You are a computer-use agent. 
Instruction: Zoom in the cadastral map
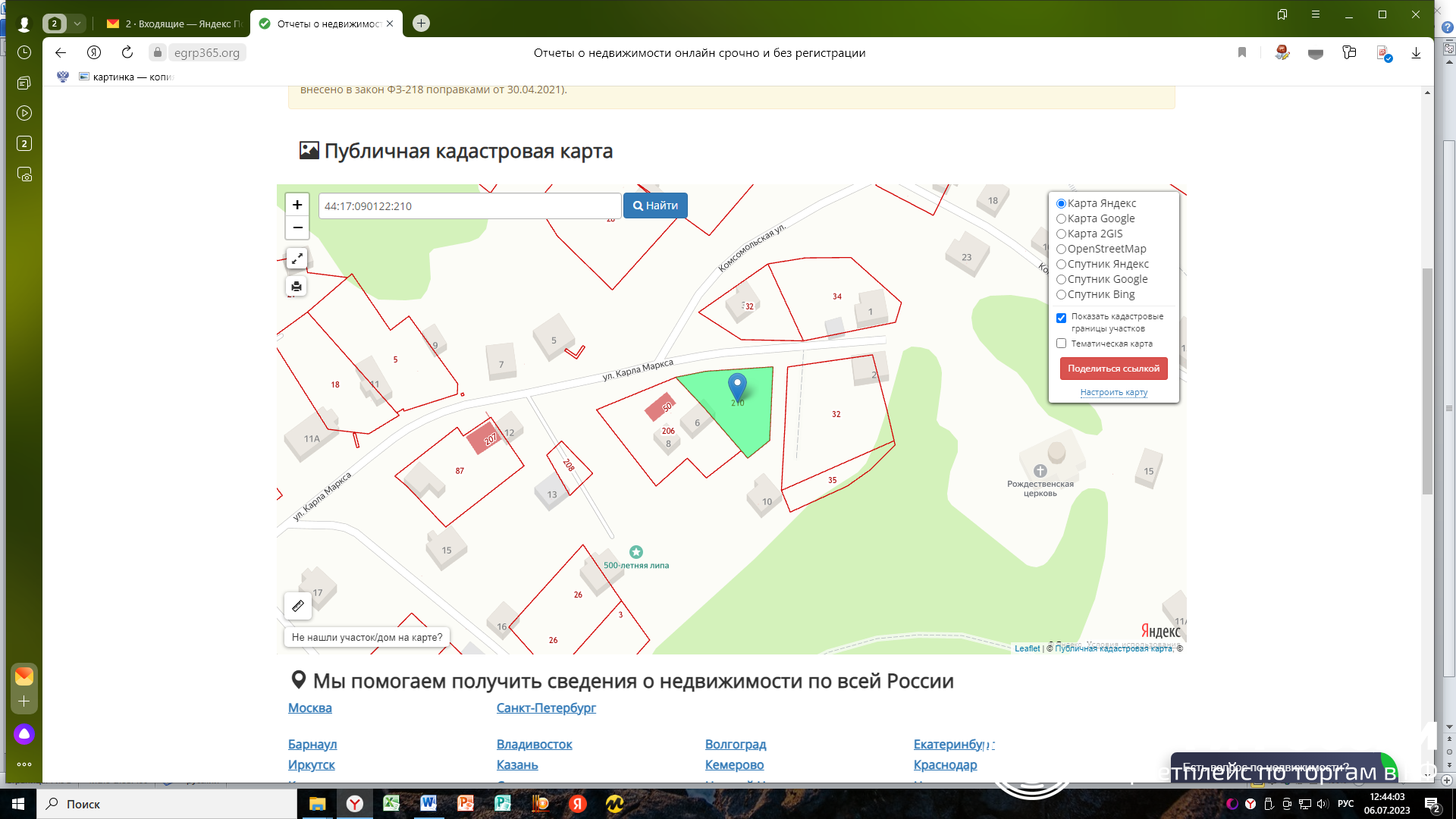coord(297,205)
